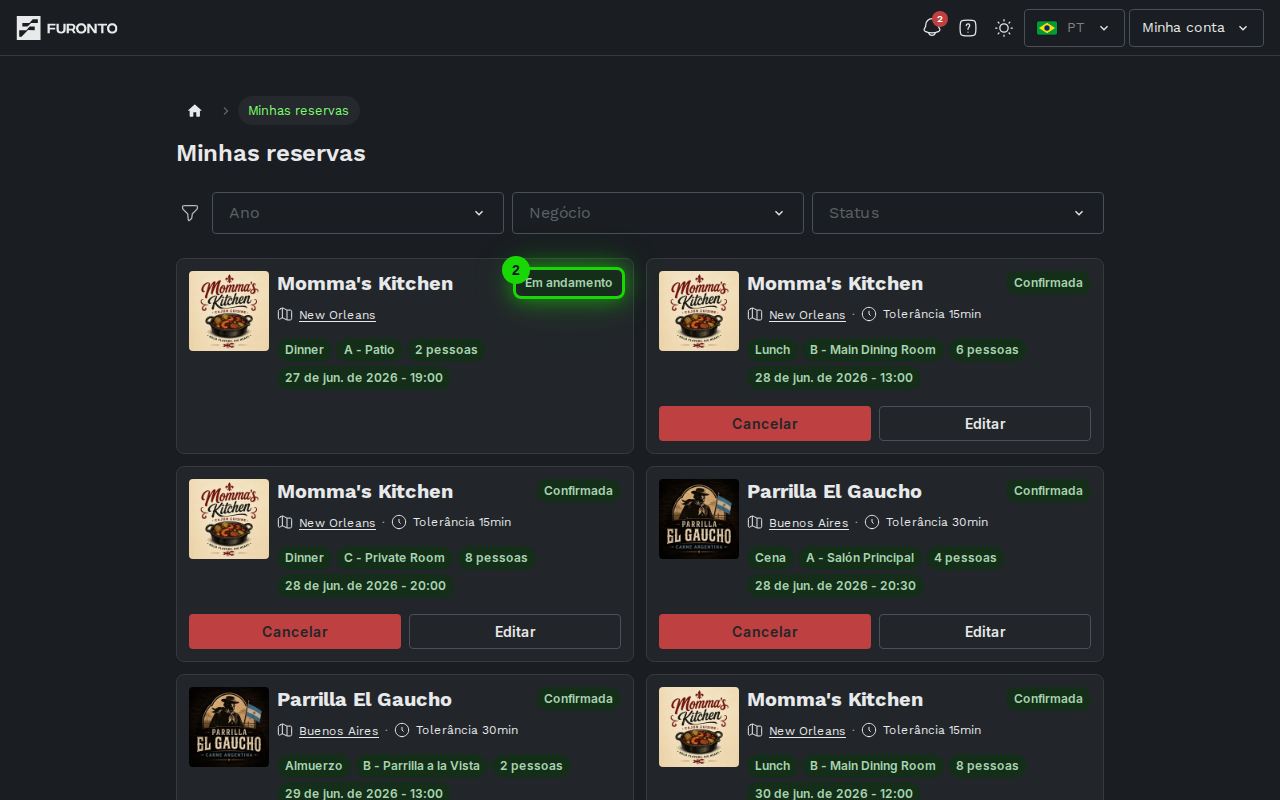Open the Ano filter dropdown

[x=358, y=213]
